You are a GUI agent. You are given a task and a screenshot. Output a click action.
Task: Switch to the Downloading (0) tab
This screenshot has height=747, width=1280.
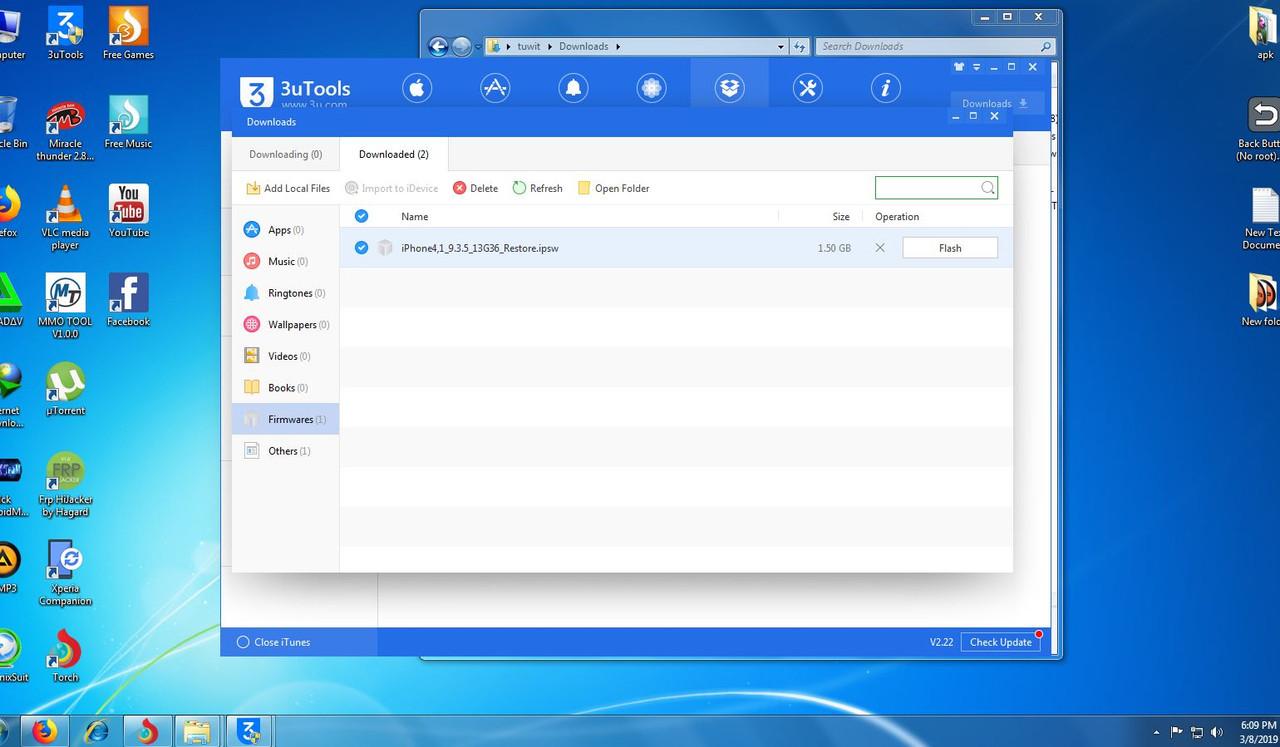(285, 154)
